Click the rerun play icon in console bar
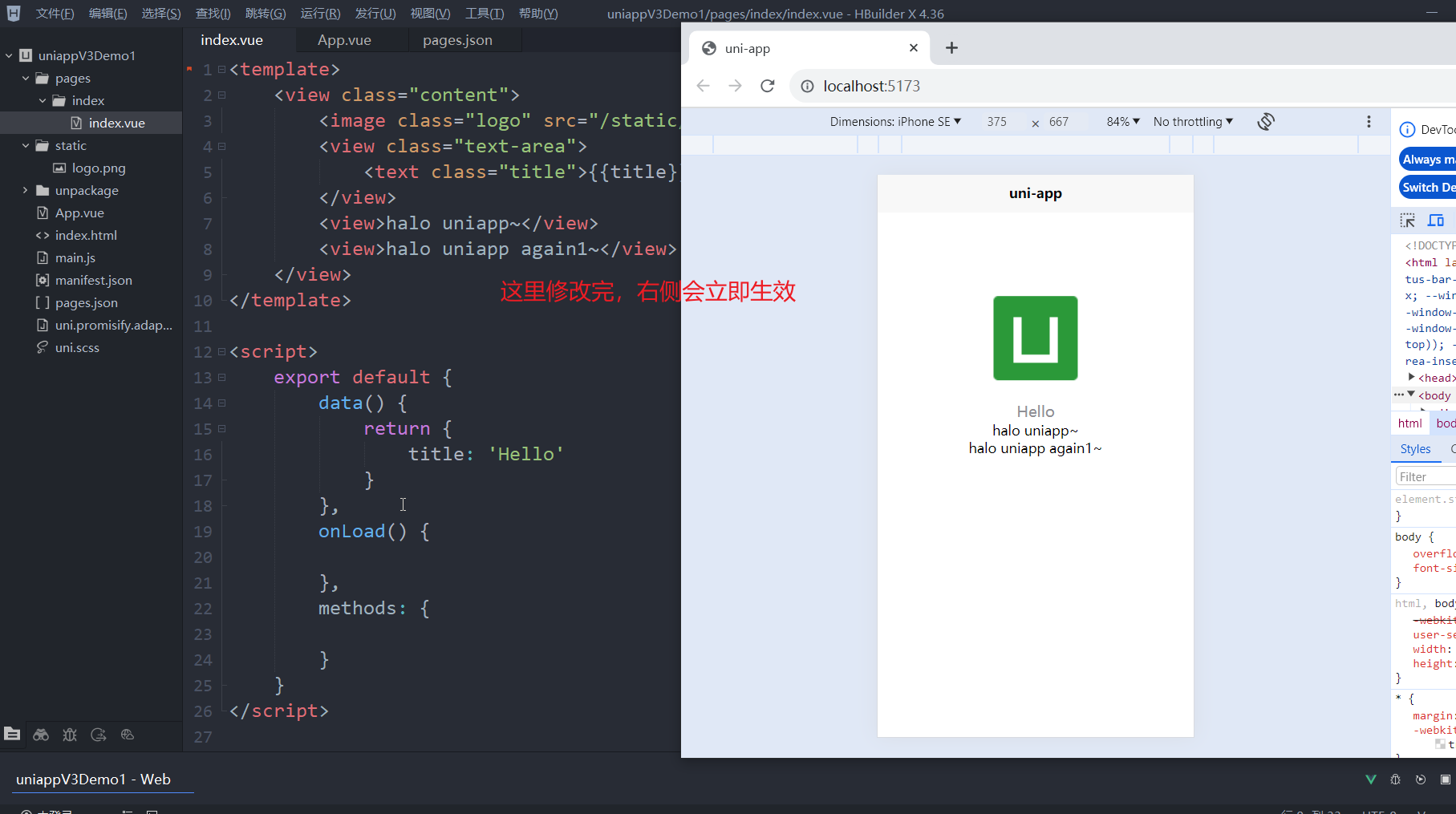This screenshot has height=814, width=1456. pyautogui.click(x=1421, y=780)
